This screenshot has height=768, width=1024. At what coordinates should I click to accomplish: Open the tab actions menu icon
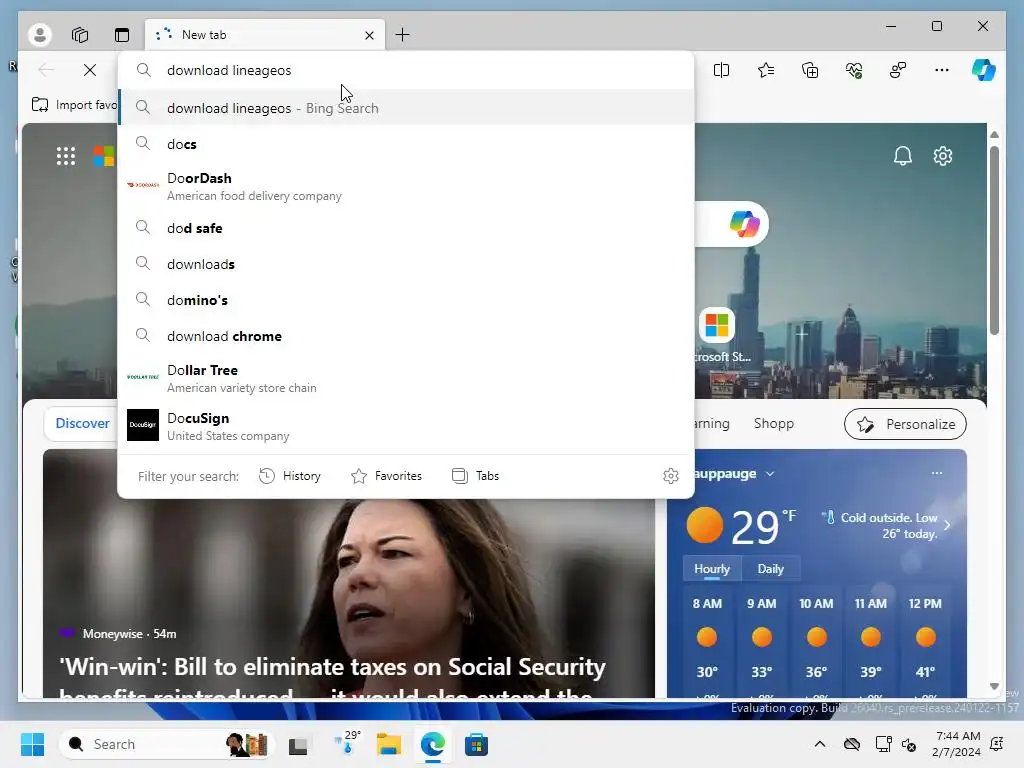[122, 35]
